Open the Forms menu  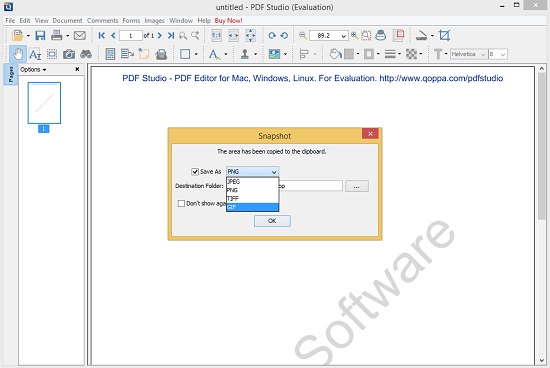(131, 21)
